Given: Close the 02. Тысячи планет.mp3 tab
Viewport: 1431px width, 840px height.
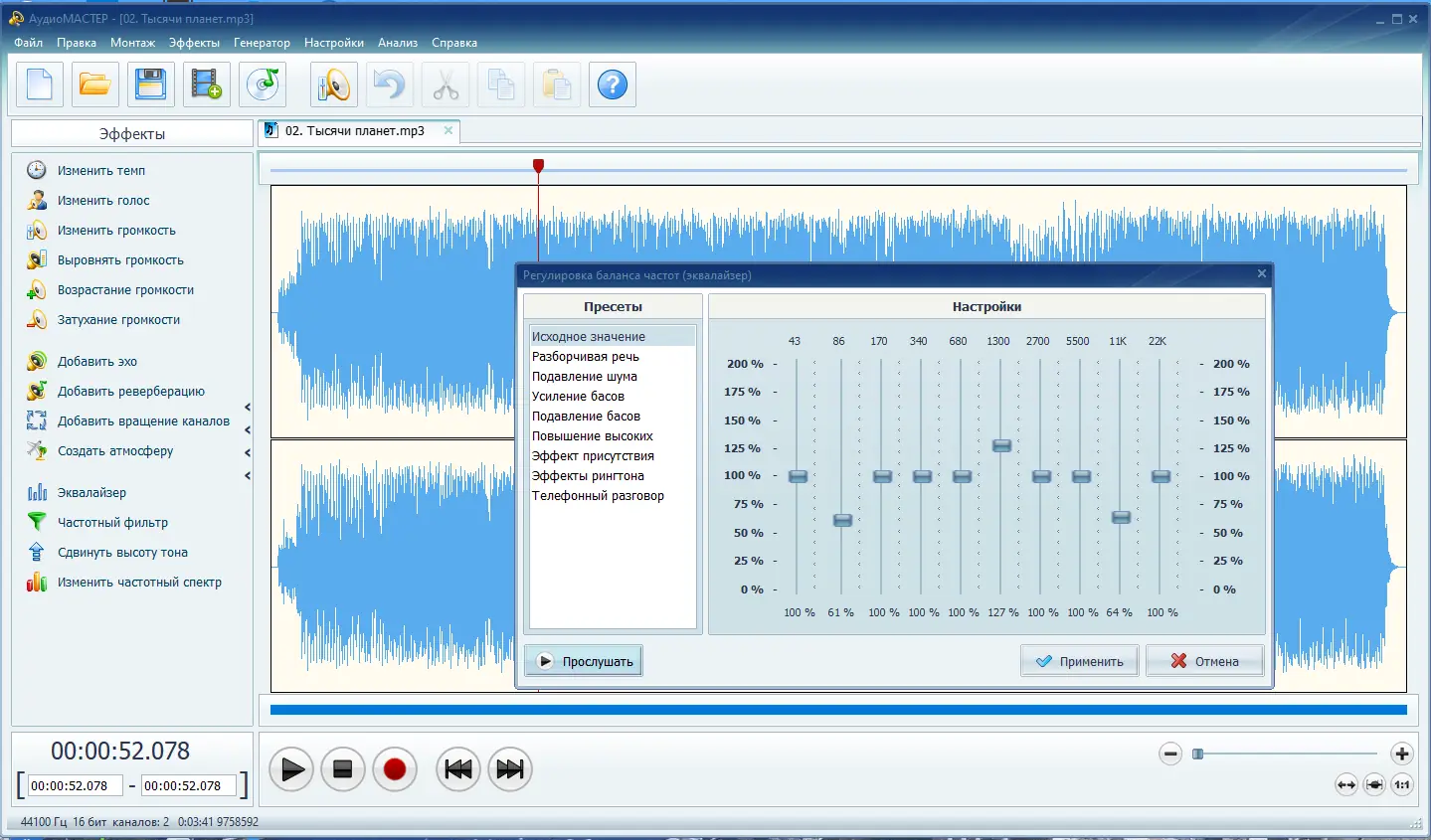Looking at the screenshot, I should click(x=448, y=130).
